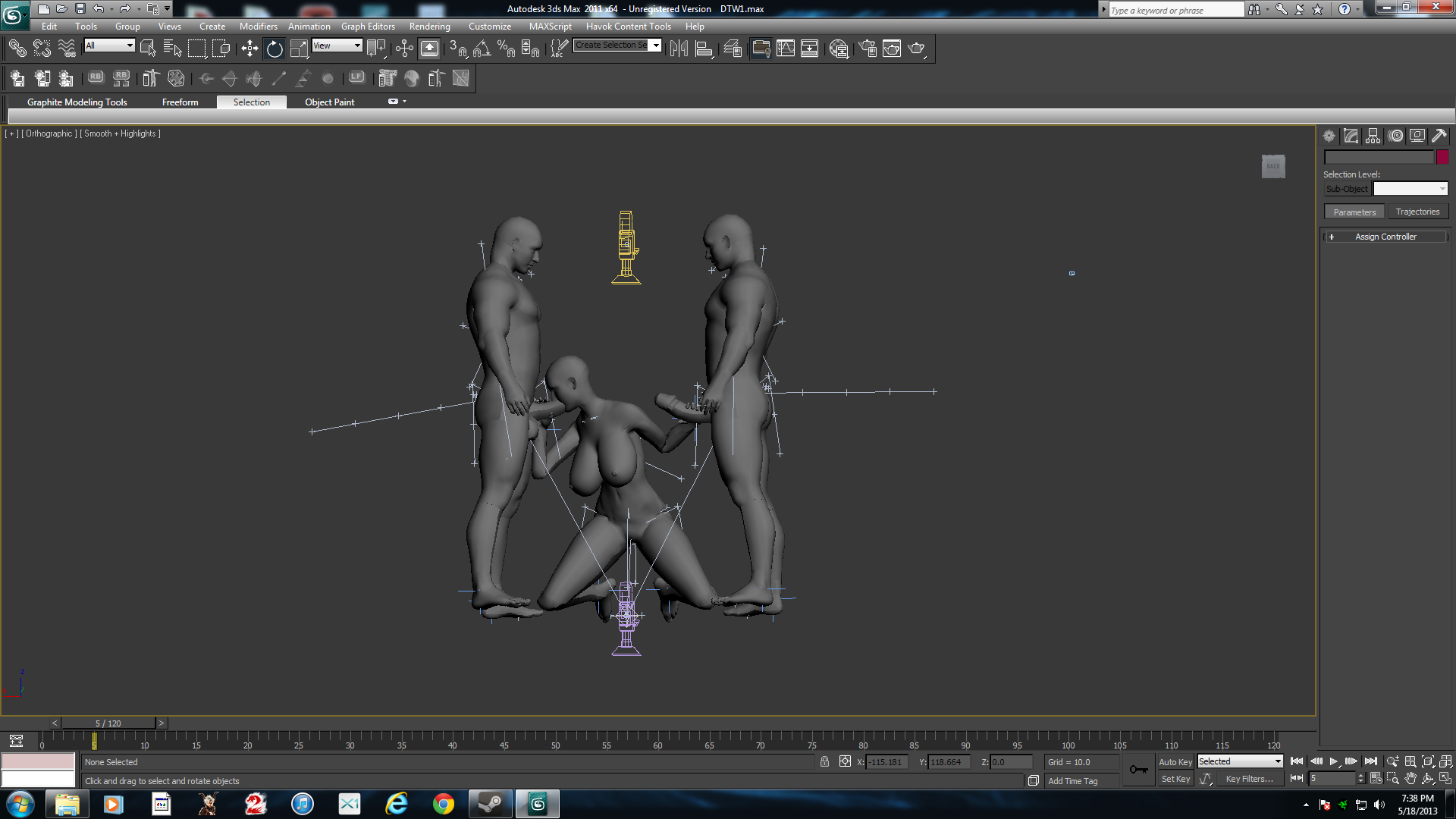Click the red object color swatch
Viewport: 1456px width, 819px height.
pos(1442,157)
